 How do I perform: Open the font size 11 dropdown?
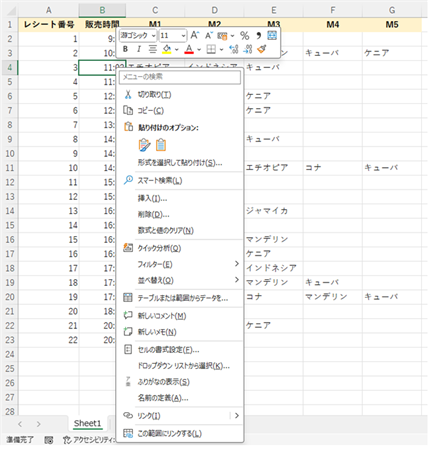tap(183, 36)
